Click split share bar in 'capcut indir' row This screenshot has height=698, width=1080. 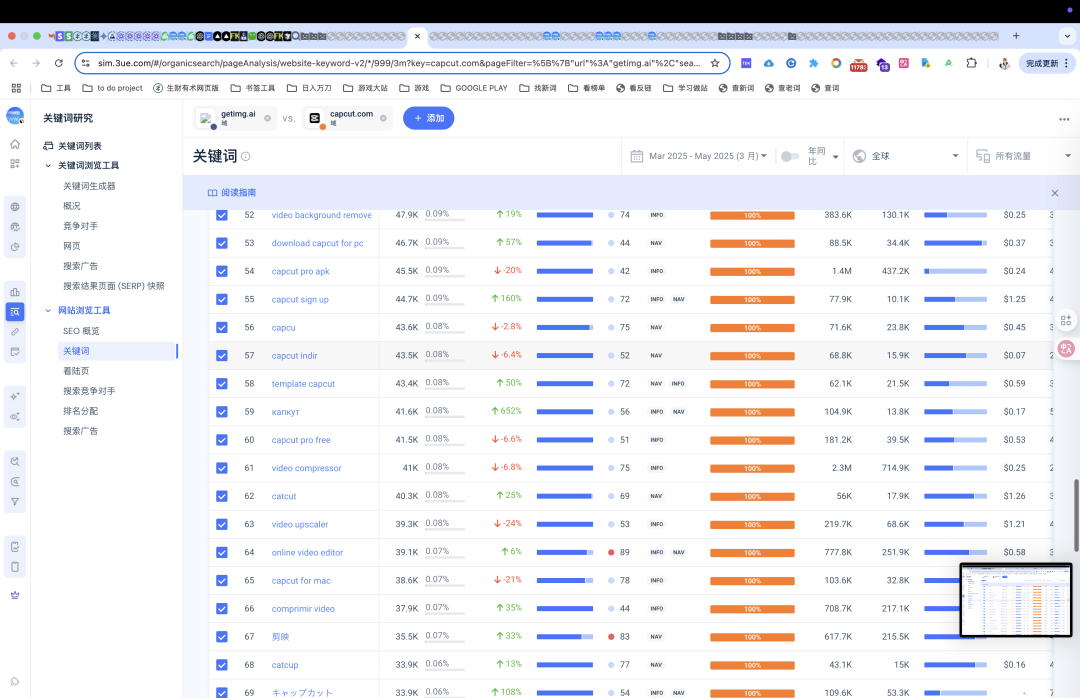[x=955, y=356]
